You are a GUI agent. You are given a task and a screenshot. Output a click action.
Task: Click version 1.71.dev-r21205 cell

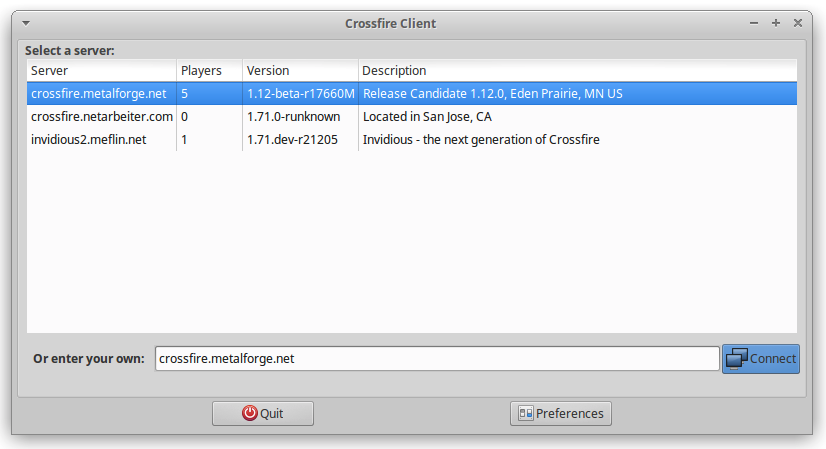point(292,139)
